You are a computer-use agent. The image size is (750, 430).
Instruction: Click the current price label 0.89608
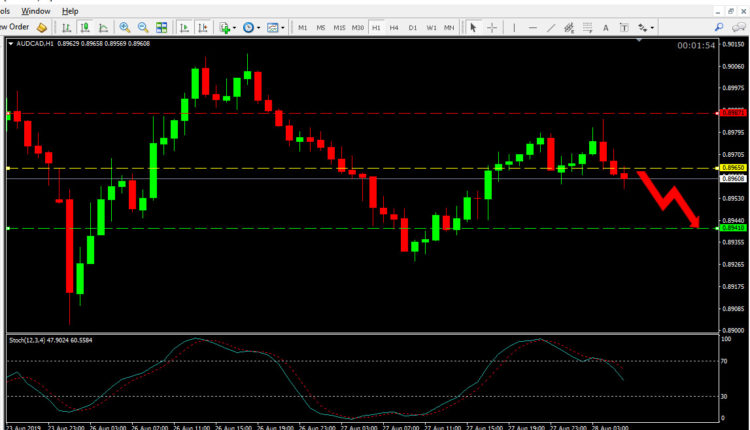tap(733, 178)
